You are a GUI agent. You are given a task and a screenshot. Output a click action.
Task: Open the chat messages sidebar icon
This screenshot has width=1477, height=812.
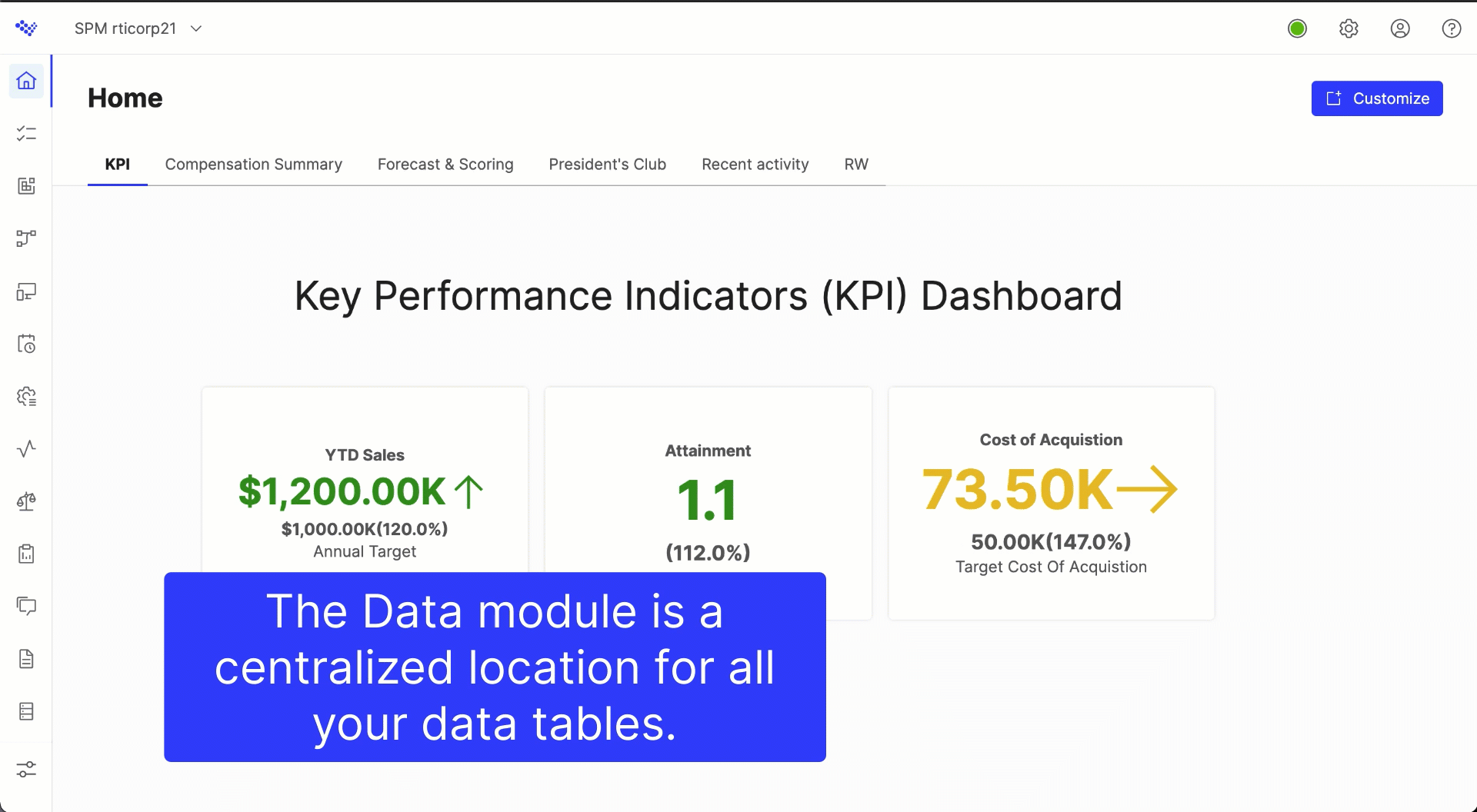[x=26, y=605]
